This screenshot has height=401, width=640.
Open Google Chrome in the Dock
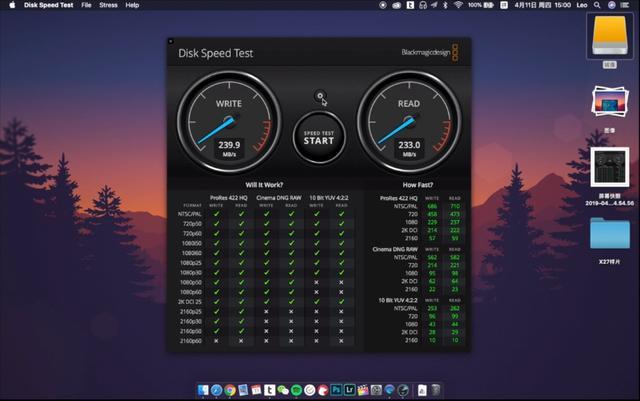click(230, 390)
